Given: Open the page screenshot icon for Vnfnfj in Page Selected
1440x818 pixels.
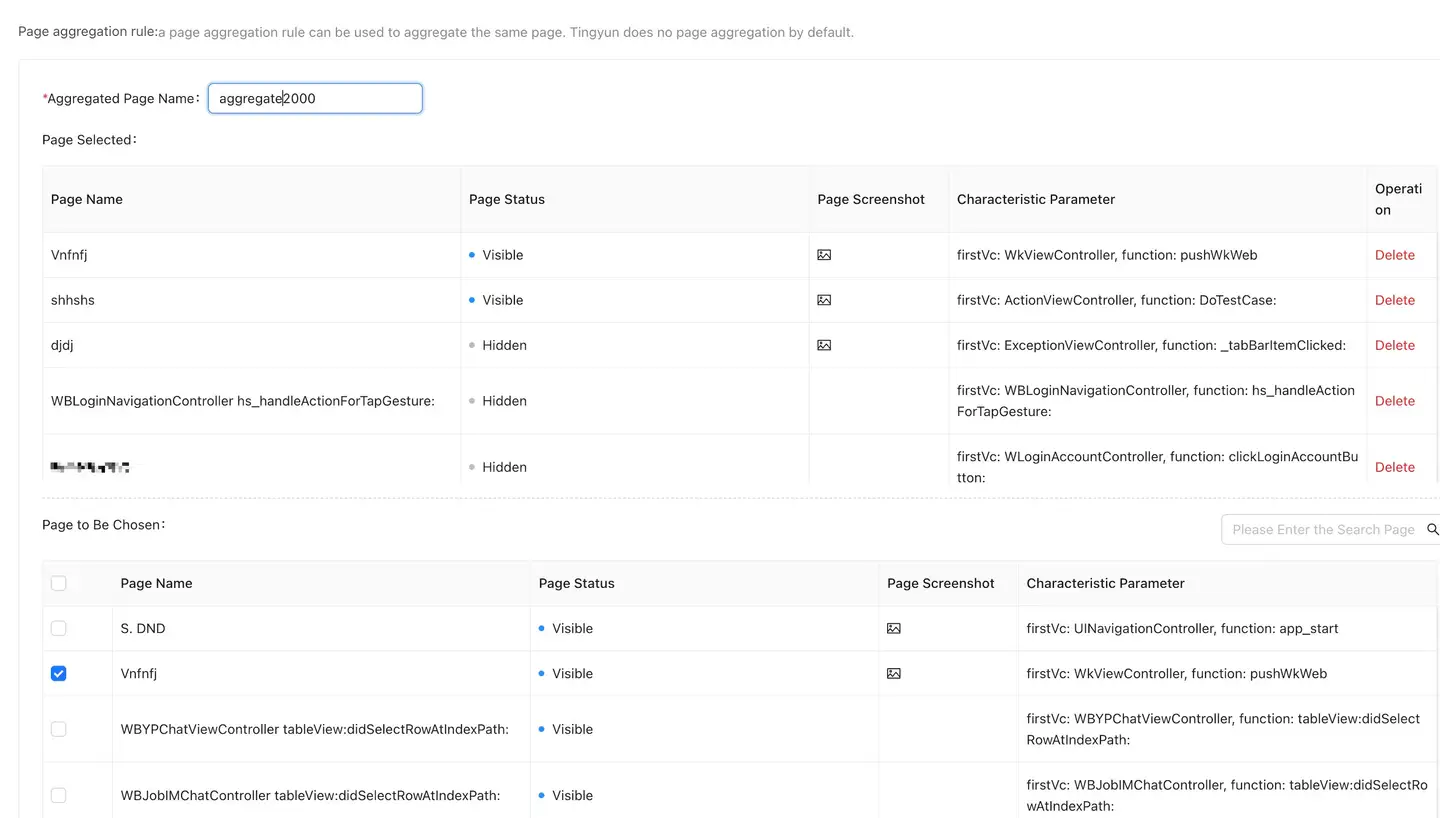Looking at the screenshot, I should (824, 255).
